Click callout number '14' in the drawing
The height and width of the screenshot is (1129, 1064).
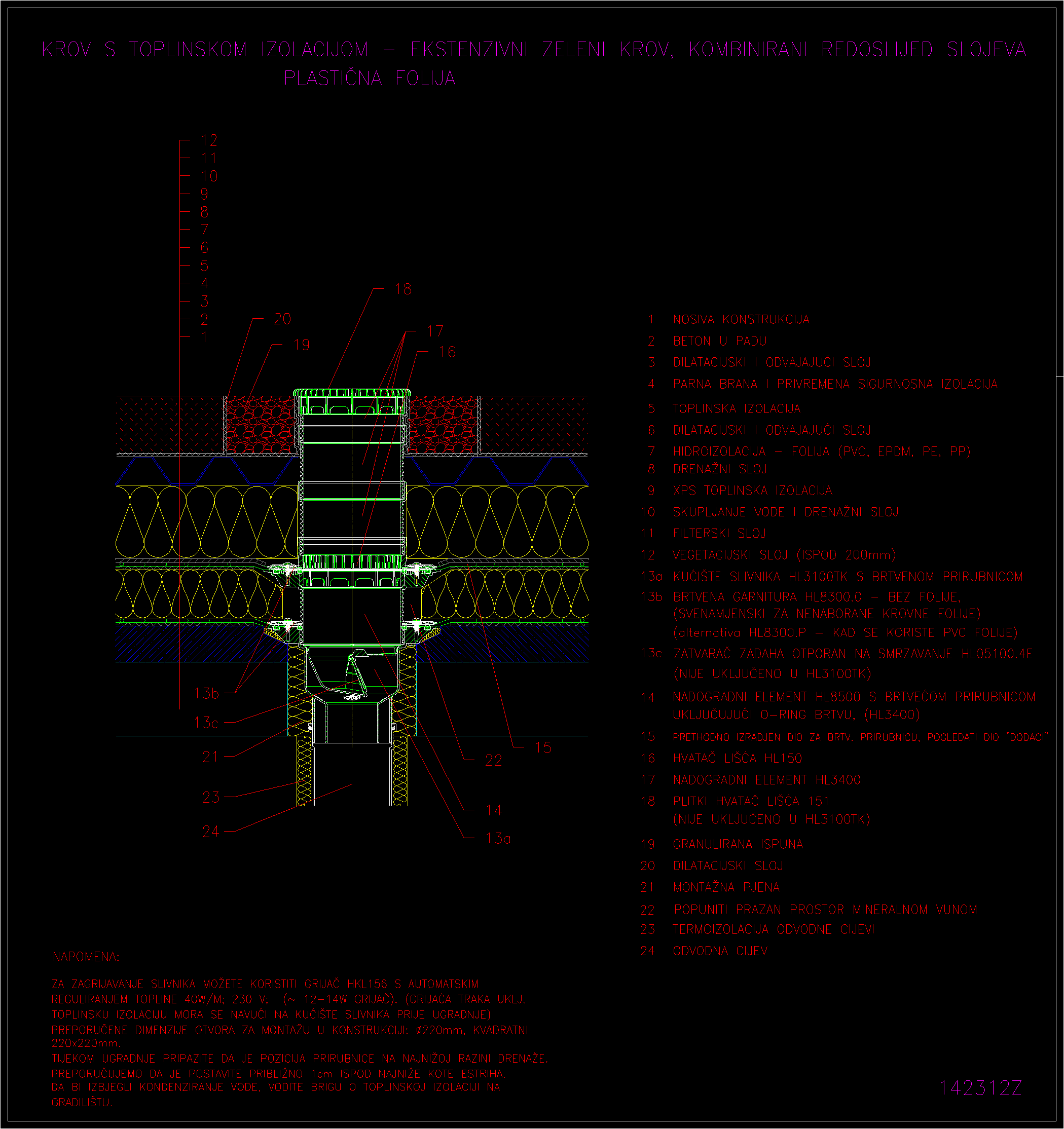(x=494, y=810)
